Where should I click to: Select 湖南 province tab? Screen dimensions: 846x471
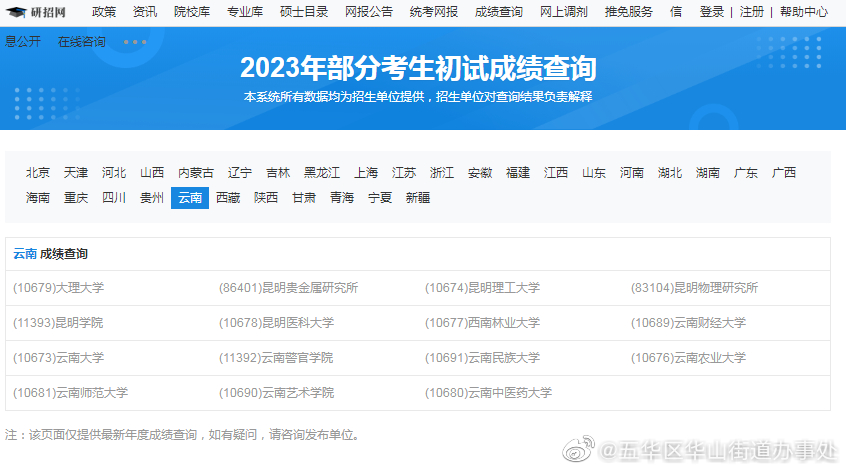(x=707, y=173)
